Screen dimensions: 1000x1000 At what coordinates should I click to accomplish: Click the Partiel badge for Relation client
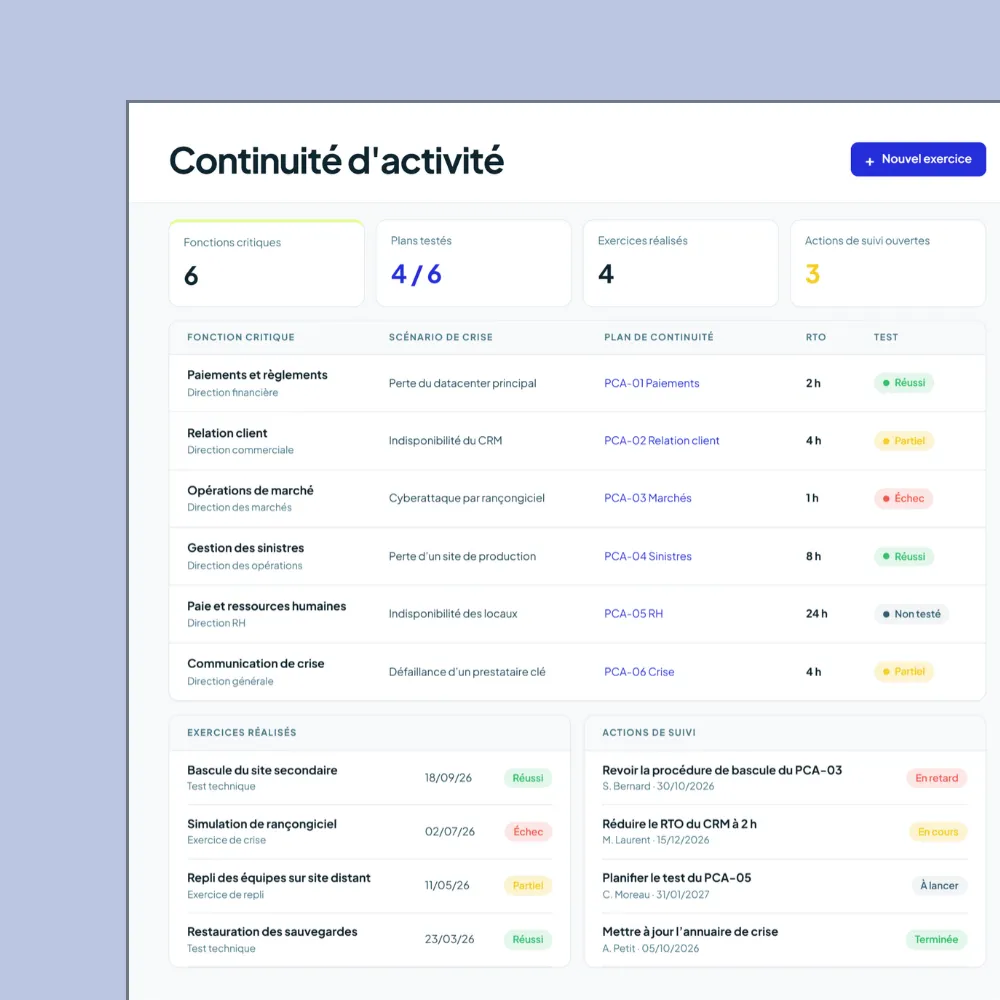[904, 441]
